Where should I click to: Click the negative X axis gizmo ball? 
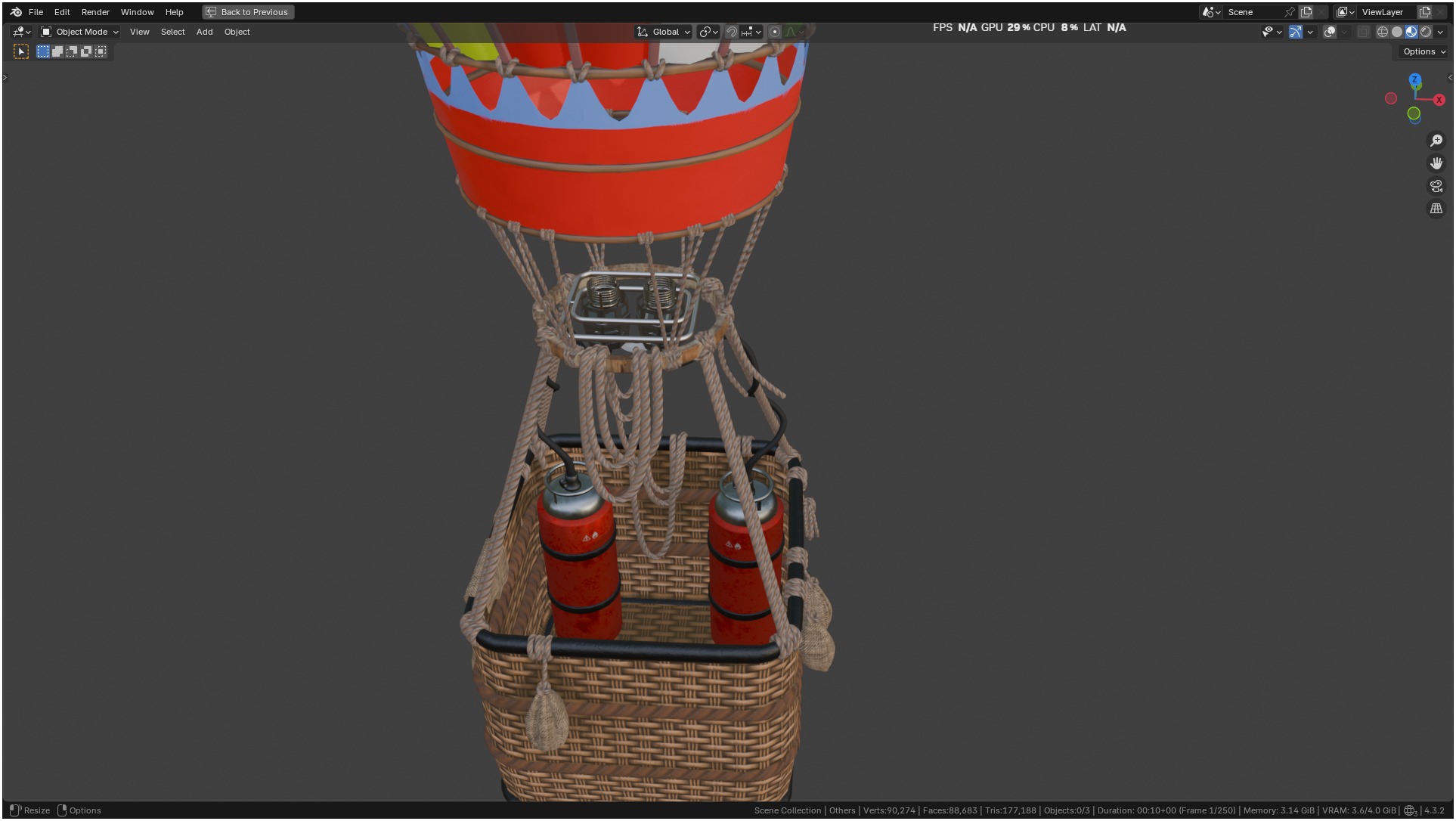coord(1391,98)
